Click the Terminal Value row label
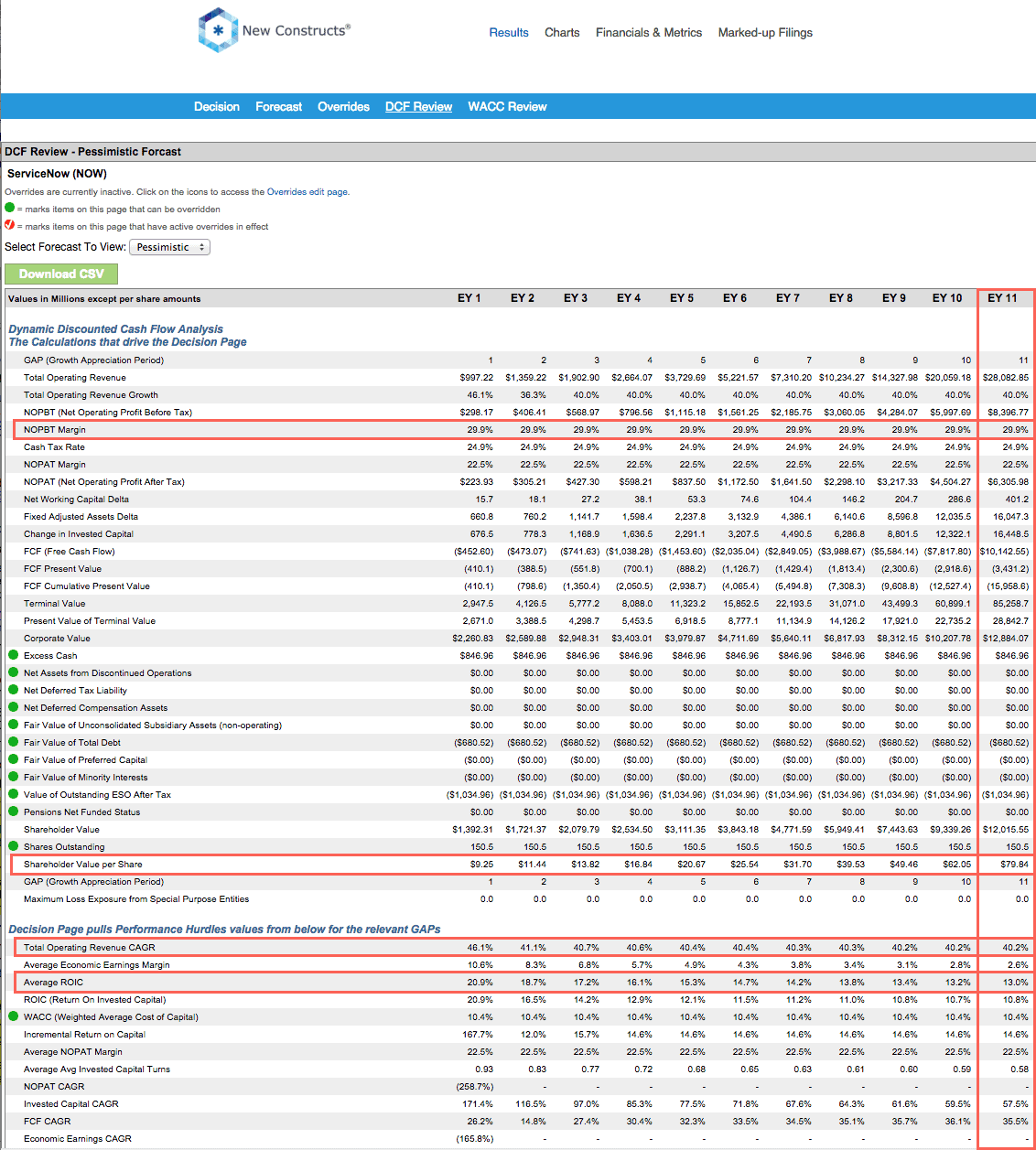 [x=54, y=603]
